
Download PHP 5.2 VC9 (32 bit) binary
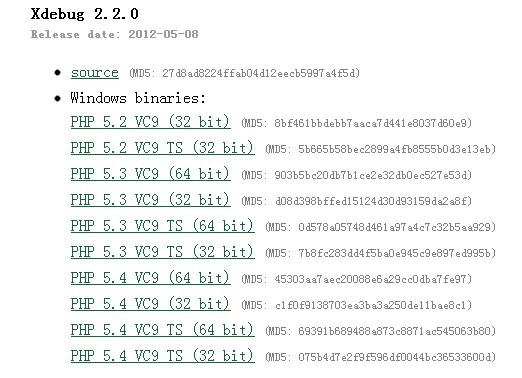[x=150, y=122]
